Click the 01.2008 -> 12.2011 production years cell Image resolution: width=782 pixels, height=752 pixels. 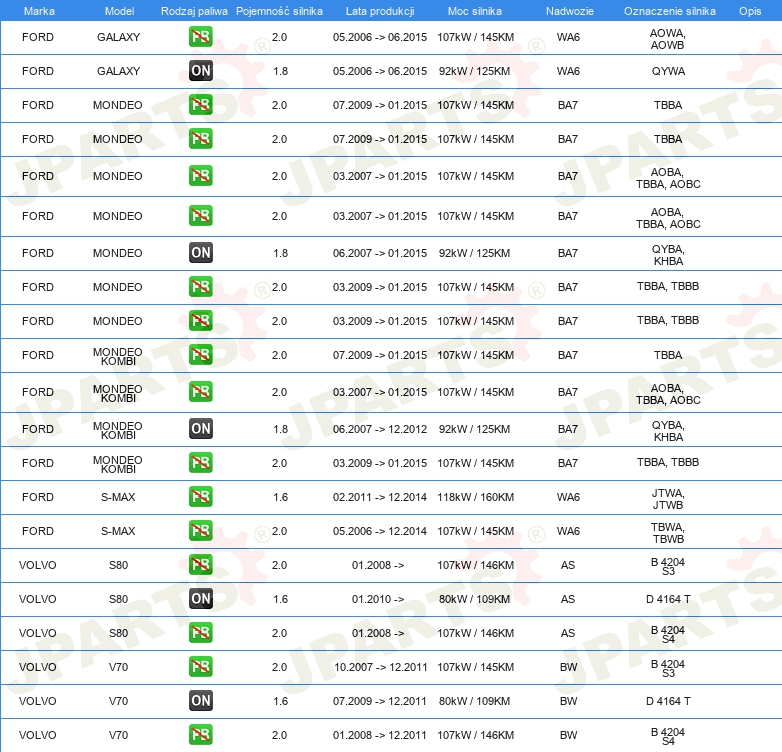pos(380,735)
